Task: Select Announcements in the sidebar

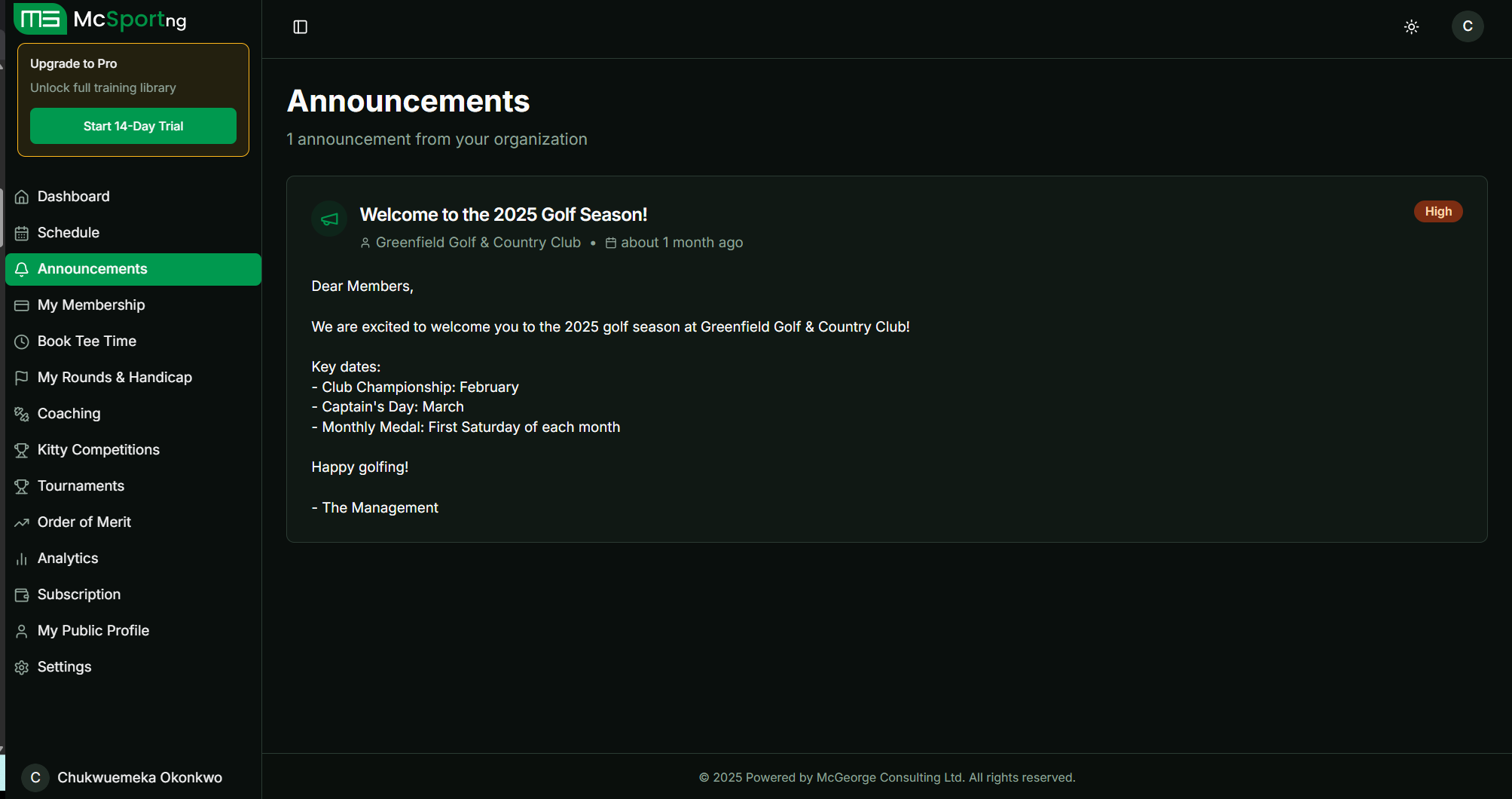Action: pyautogui.click(x=92, y=269)
